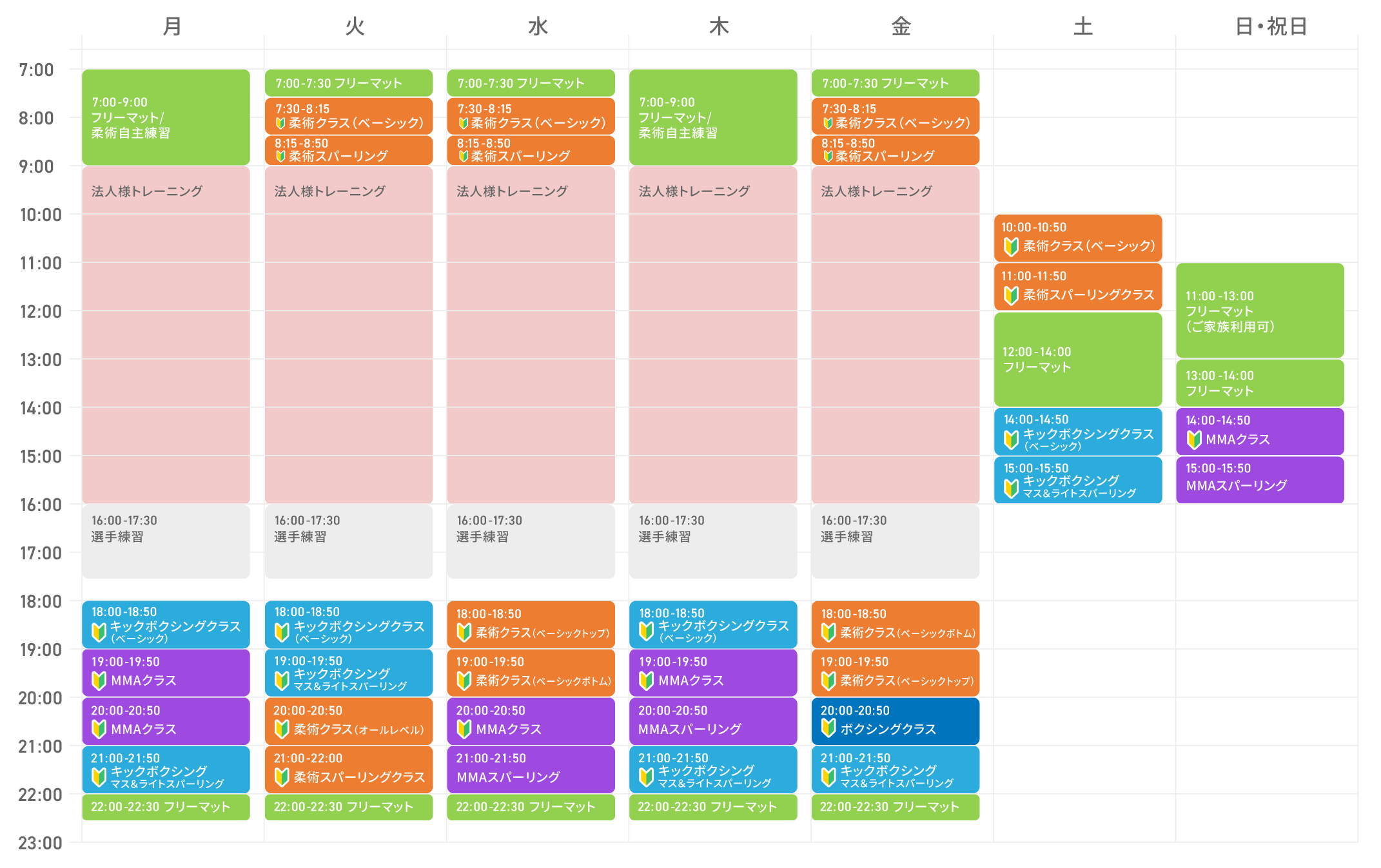Screen dimensions: 1381x868
Task: Select the 火 column header
Action: coord(355,26)
